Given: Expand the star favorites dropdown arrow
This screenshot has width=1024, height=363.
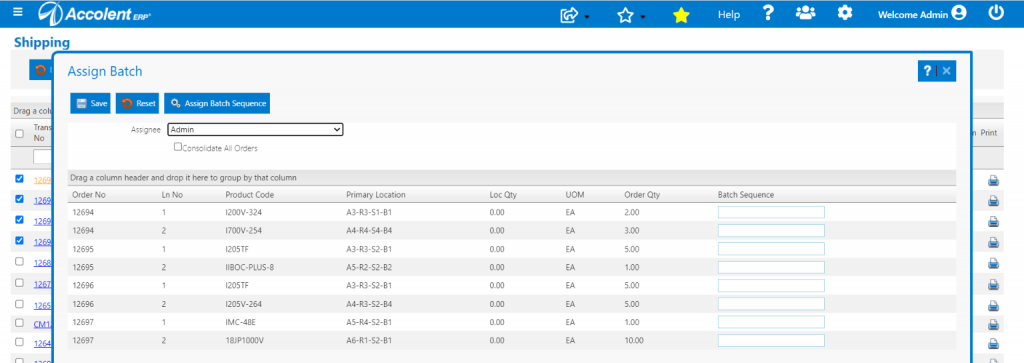Looking at the screenshot, I should click(x=642, y=16).
